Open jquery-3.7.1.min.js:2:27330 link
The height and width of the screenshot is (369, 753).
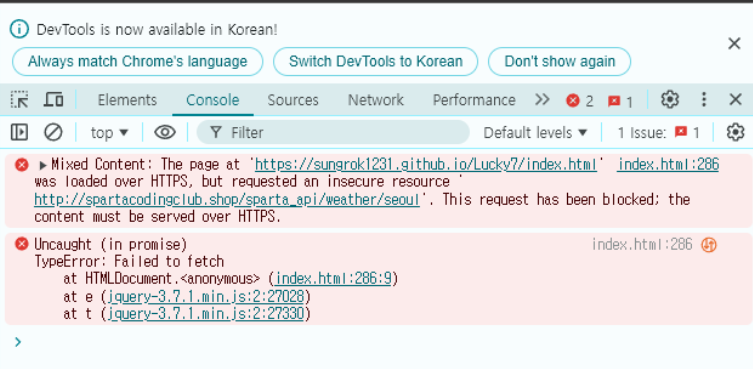(x=206, y=314)
